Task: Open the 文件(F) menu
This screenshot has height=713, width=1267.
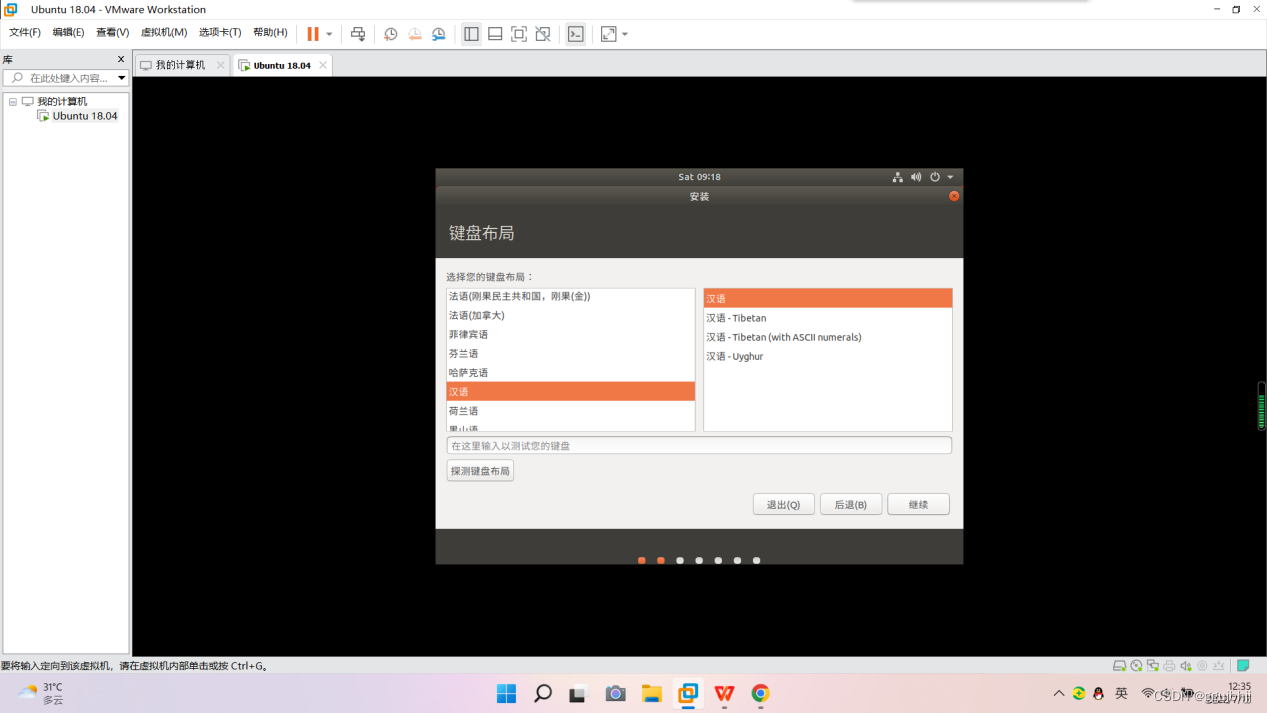Action: tap(25, 33)
